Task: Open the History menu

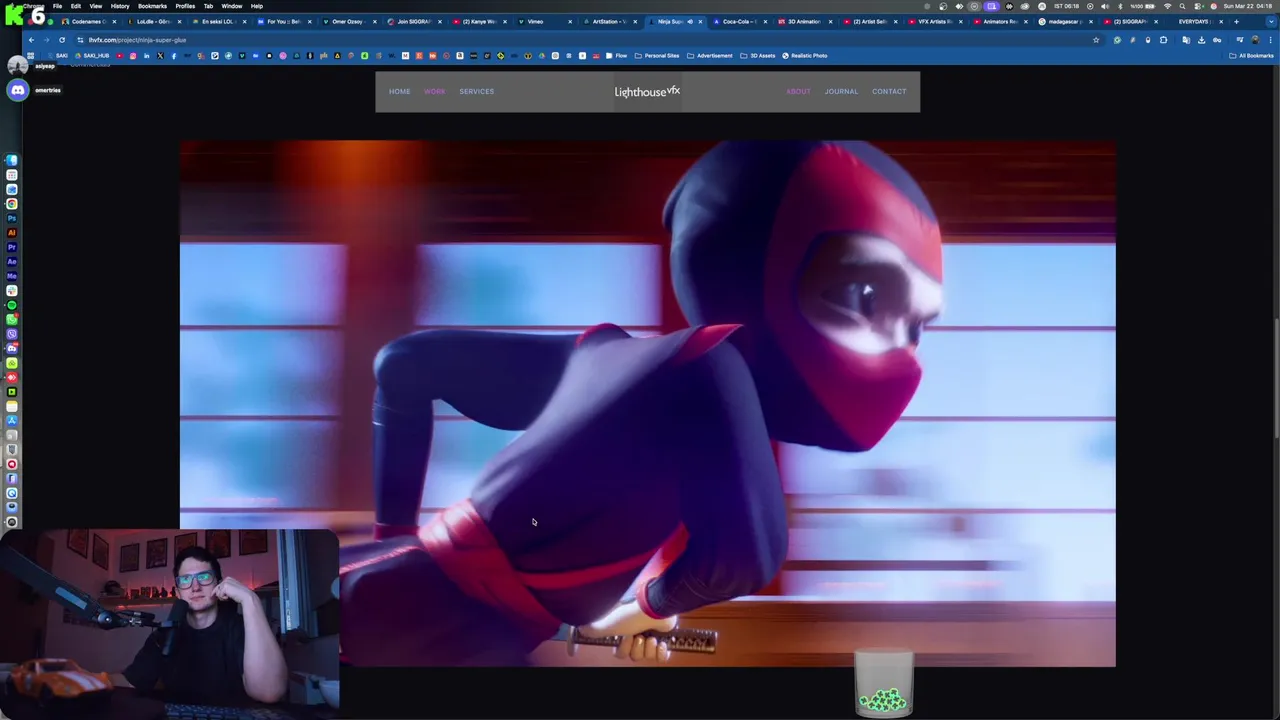Action: coord(120,6)
